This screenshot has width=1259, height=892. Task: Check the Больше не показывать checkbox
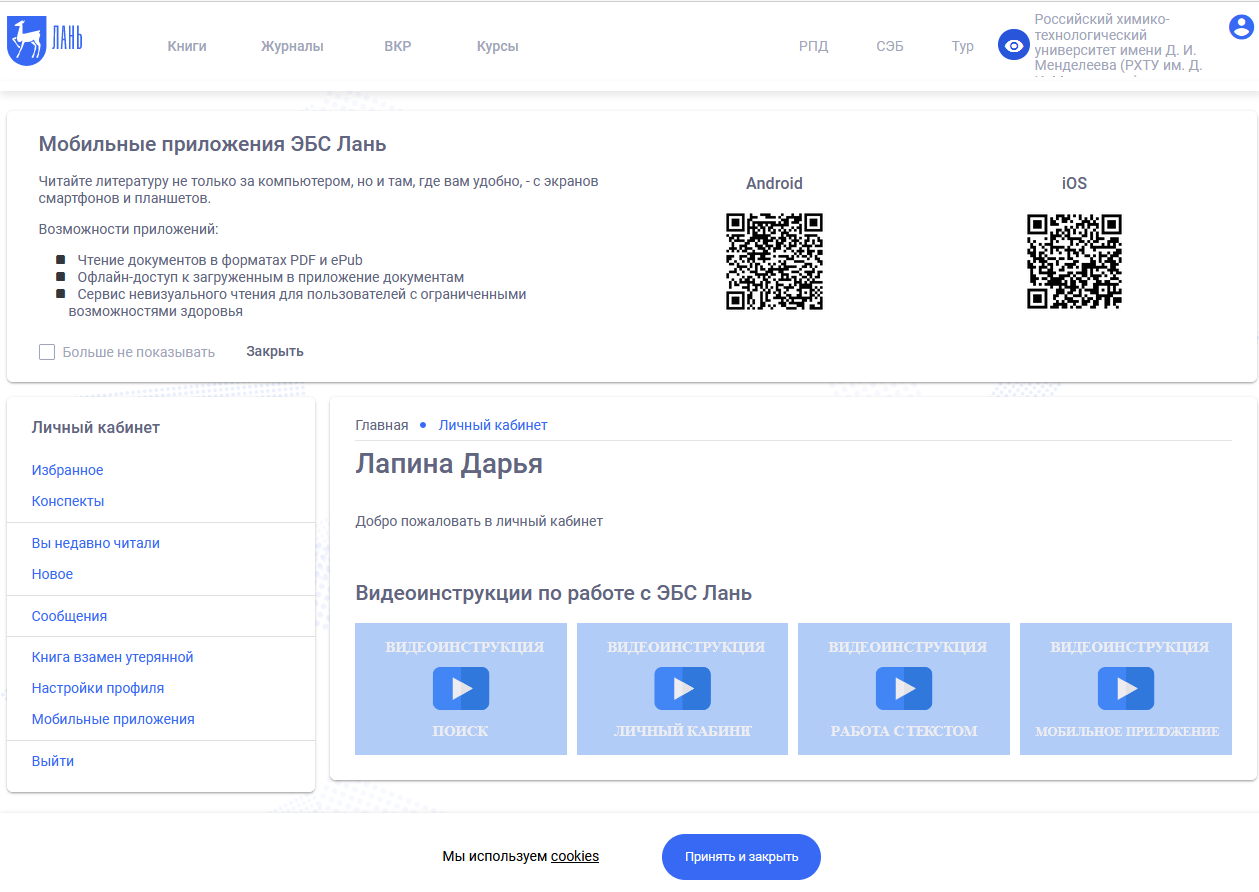(47, 352)
